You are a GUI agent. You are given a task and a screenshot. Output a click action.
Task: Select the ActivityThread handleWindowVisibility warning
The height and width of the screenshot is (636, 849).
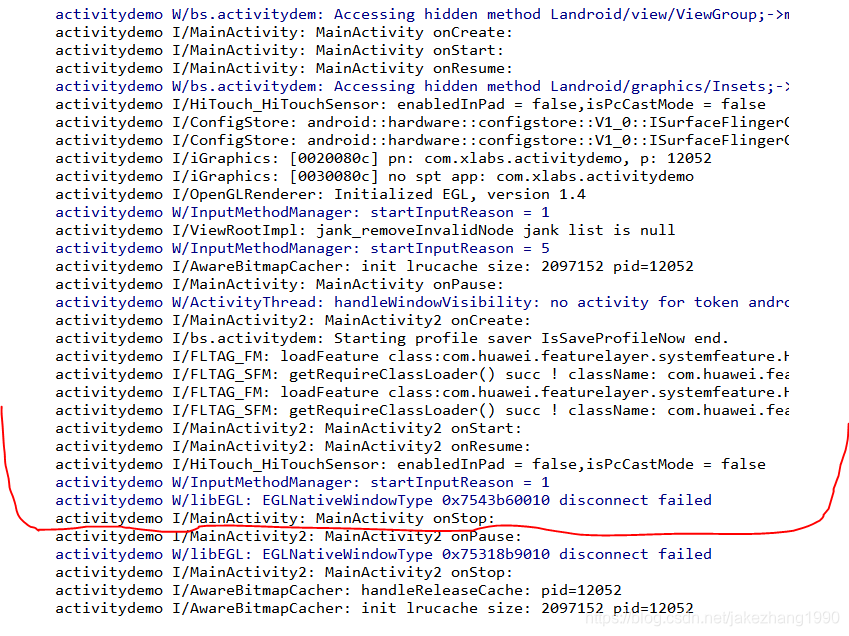pyautogui.click(x=422, y=303)
